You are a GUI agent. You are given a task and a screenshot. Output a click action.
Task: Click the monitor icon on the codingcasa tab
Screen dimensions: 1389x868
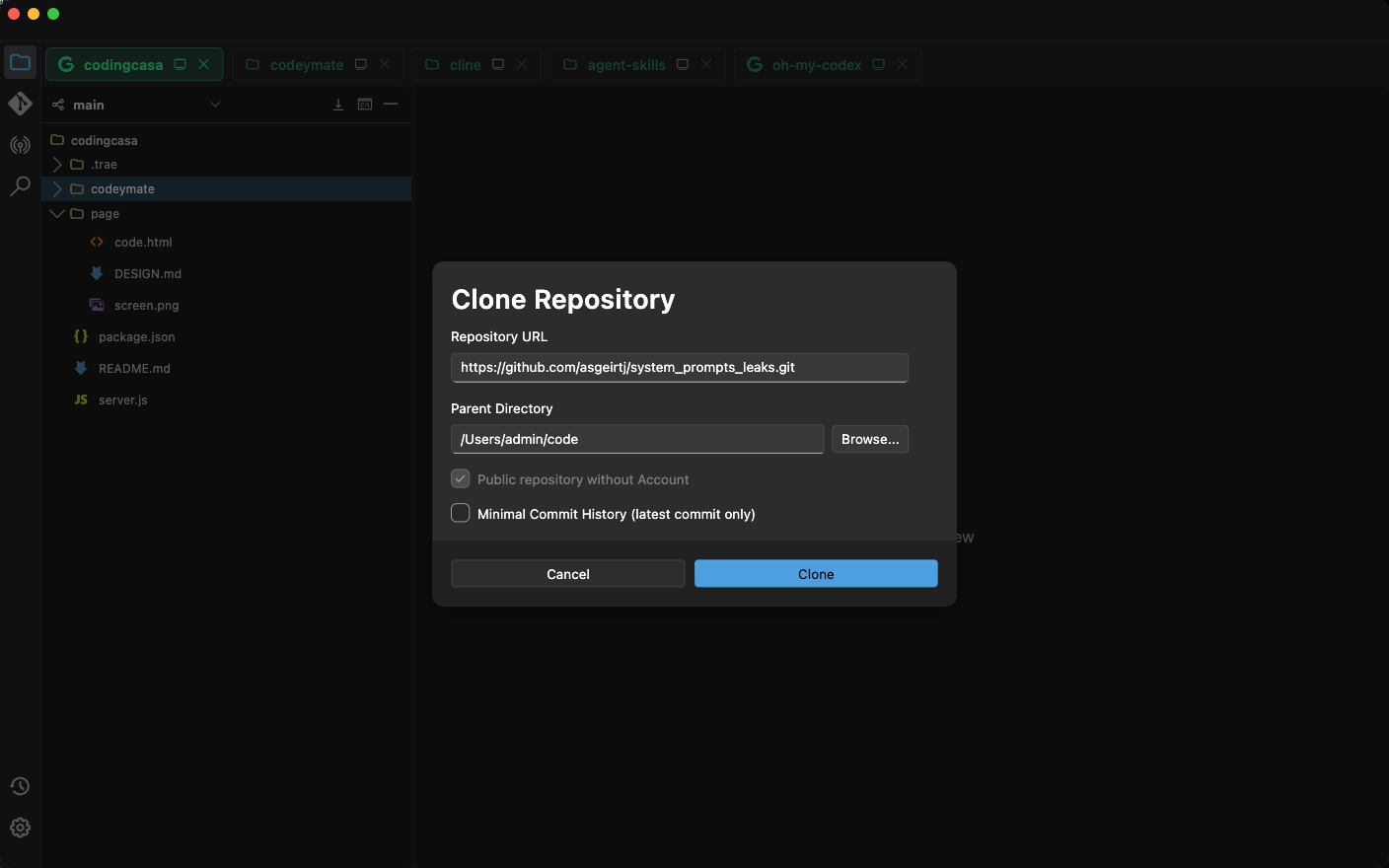pos(181,64)
